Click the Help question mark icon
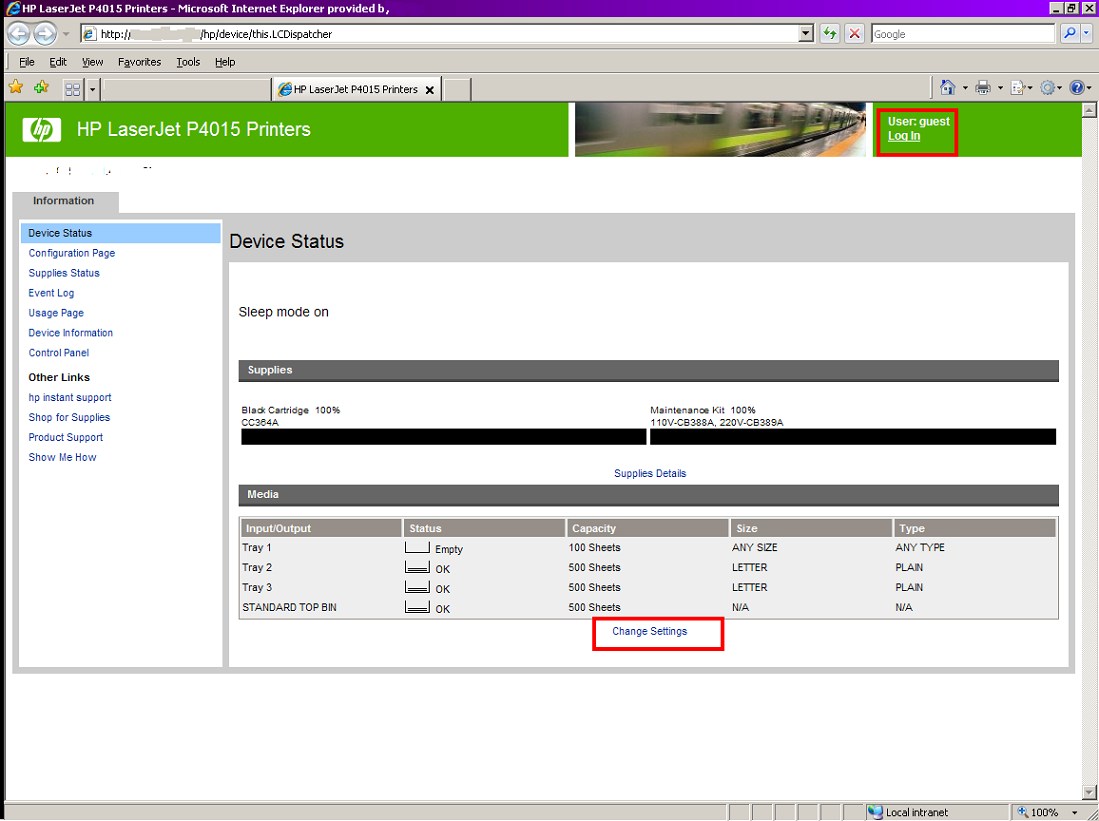The height and width of the screenshot is (821, 1099). (x=1077, y=88)
